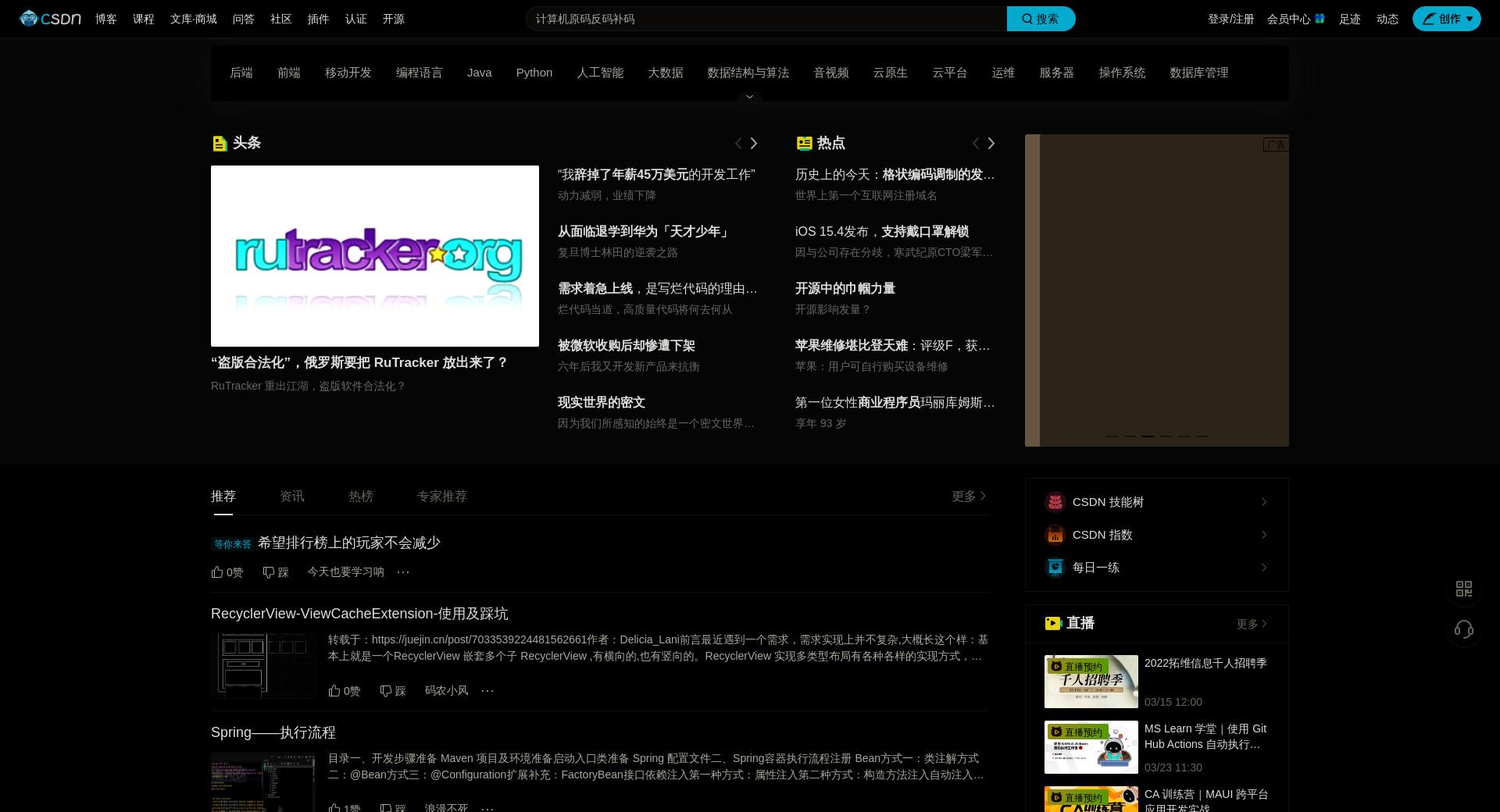Viewport: 1500px width, 812px height.
Task: Switch to 专家推荐 tab
Action: (x=442, y=496)
